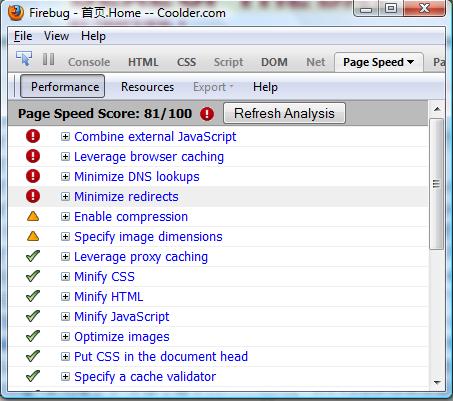The image size is (453, 401).
Task: Click the Firebug inspect element icon
Action: click(x=24, y=59)
